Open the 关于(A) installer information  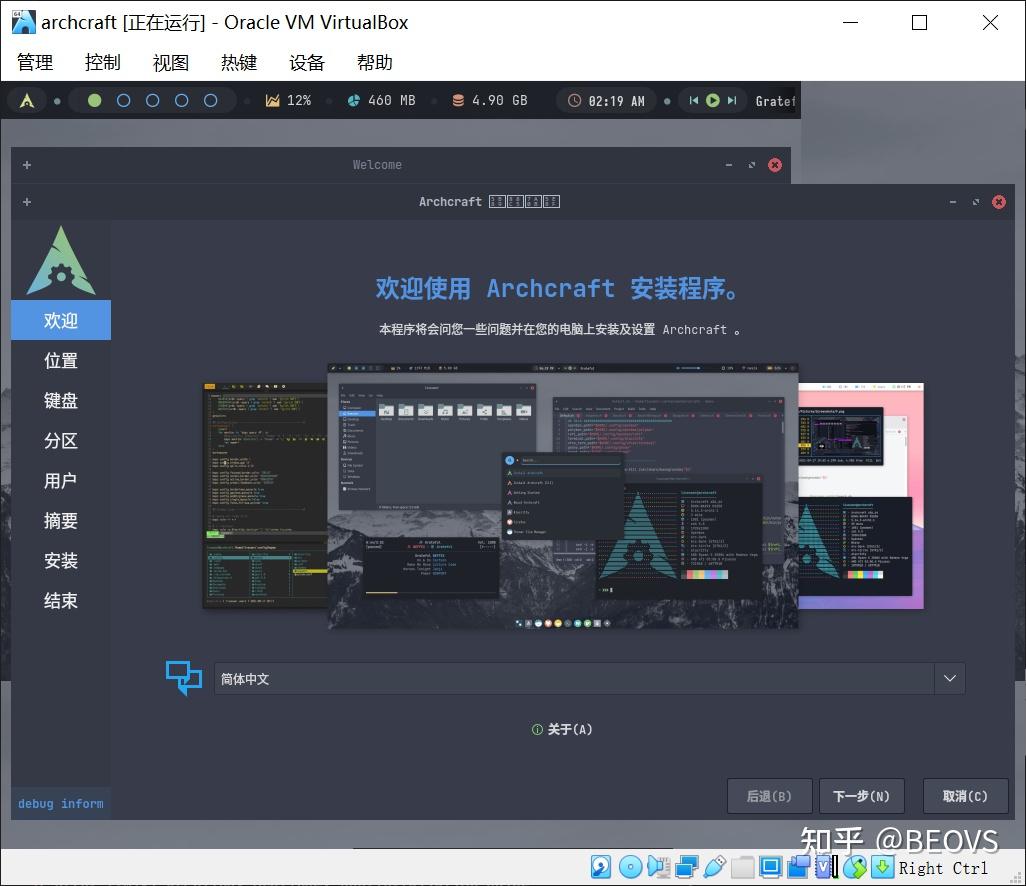(562, 729)
